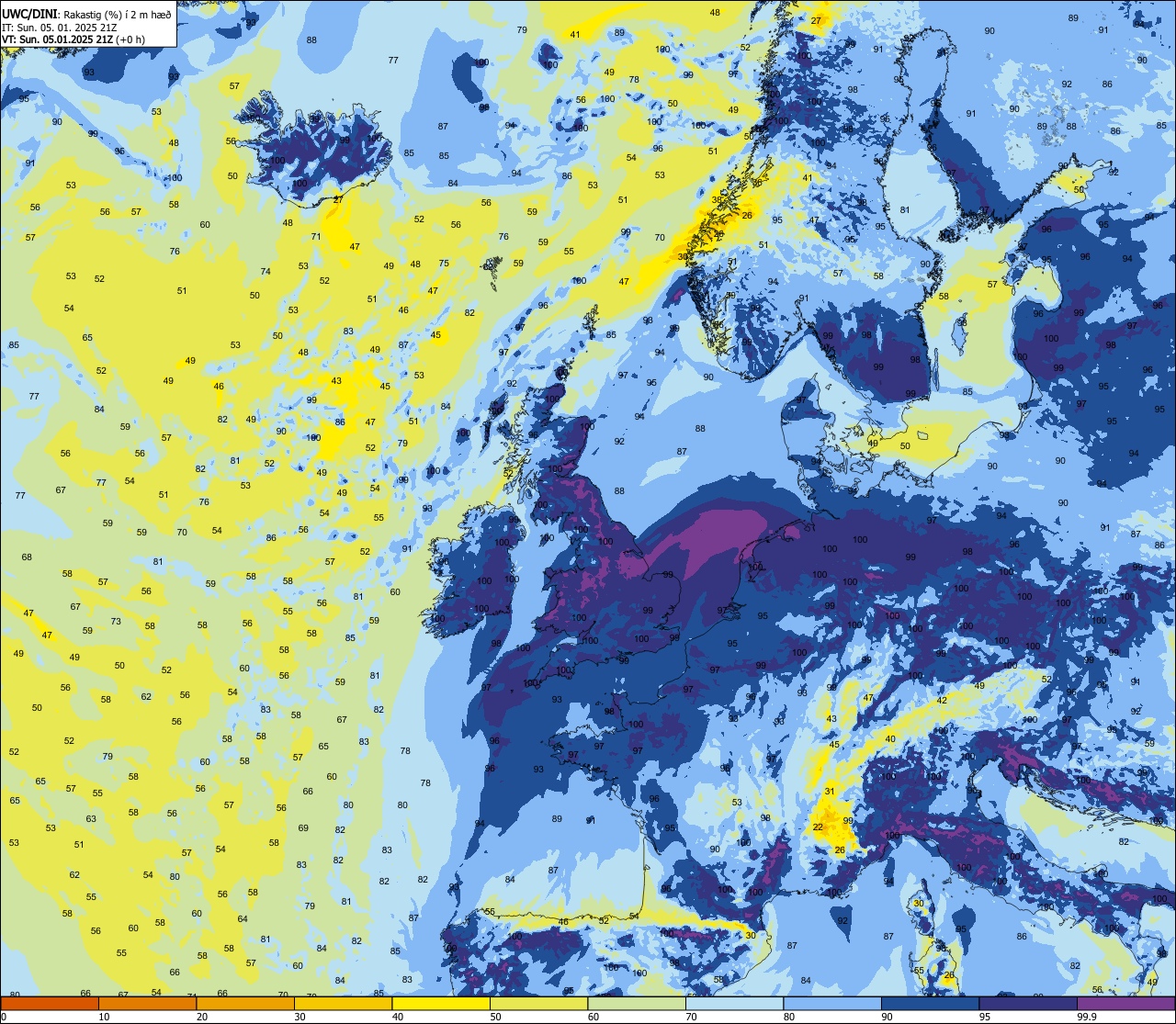Click the legend tick label 40
Image resolution: width=1176 pixels, height=1024 pixels.
pyautogui.click(x=398, y=1017)
